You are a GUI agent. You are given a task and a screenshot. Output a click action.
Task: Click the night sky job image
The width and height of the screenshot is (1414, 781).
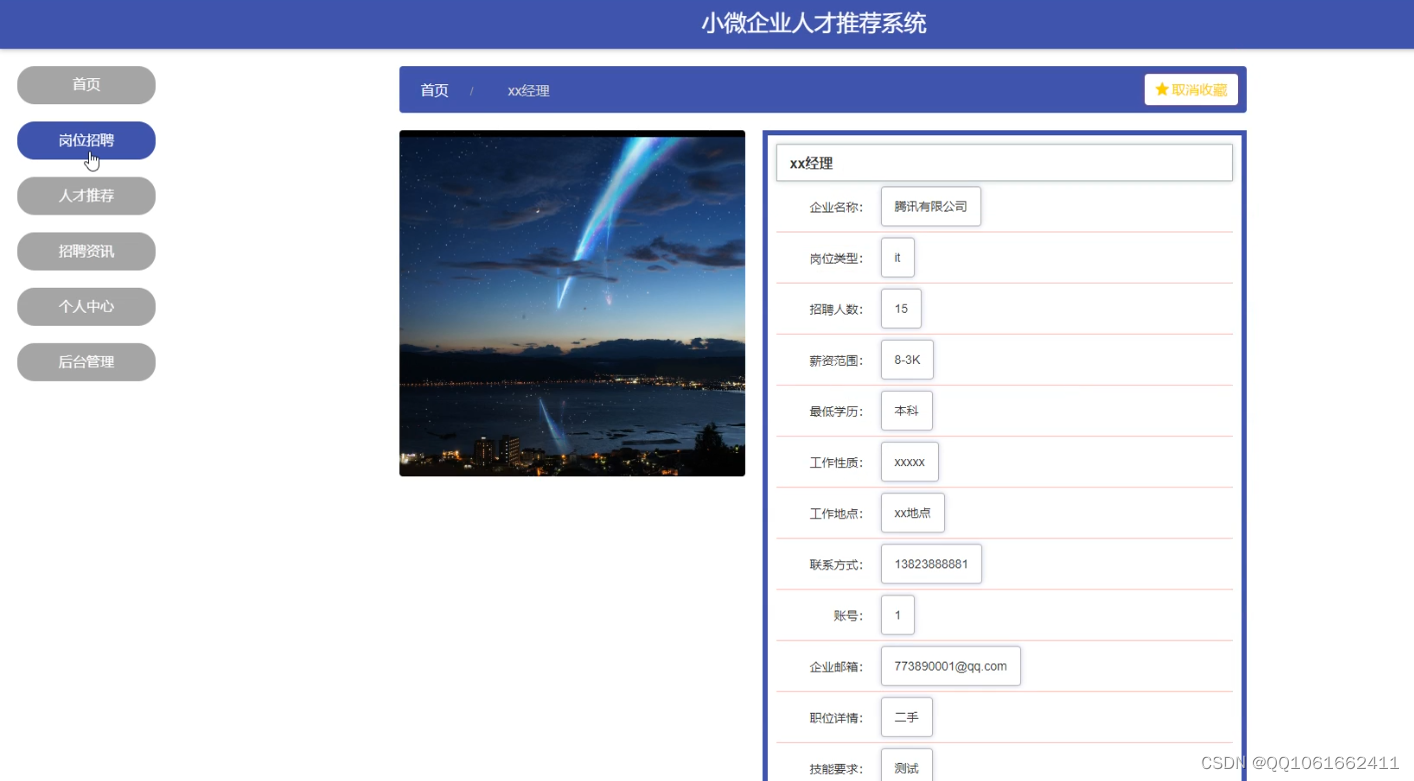(572, 303)
